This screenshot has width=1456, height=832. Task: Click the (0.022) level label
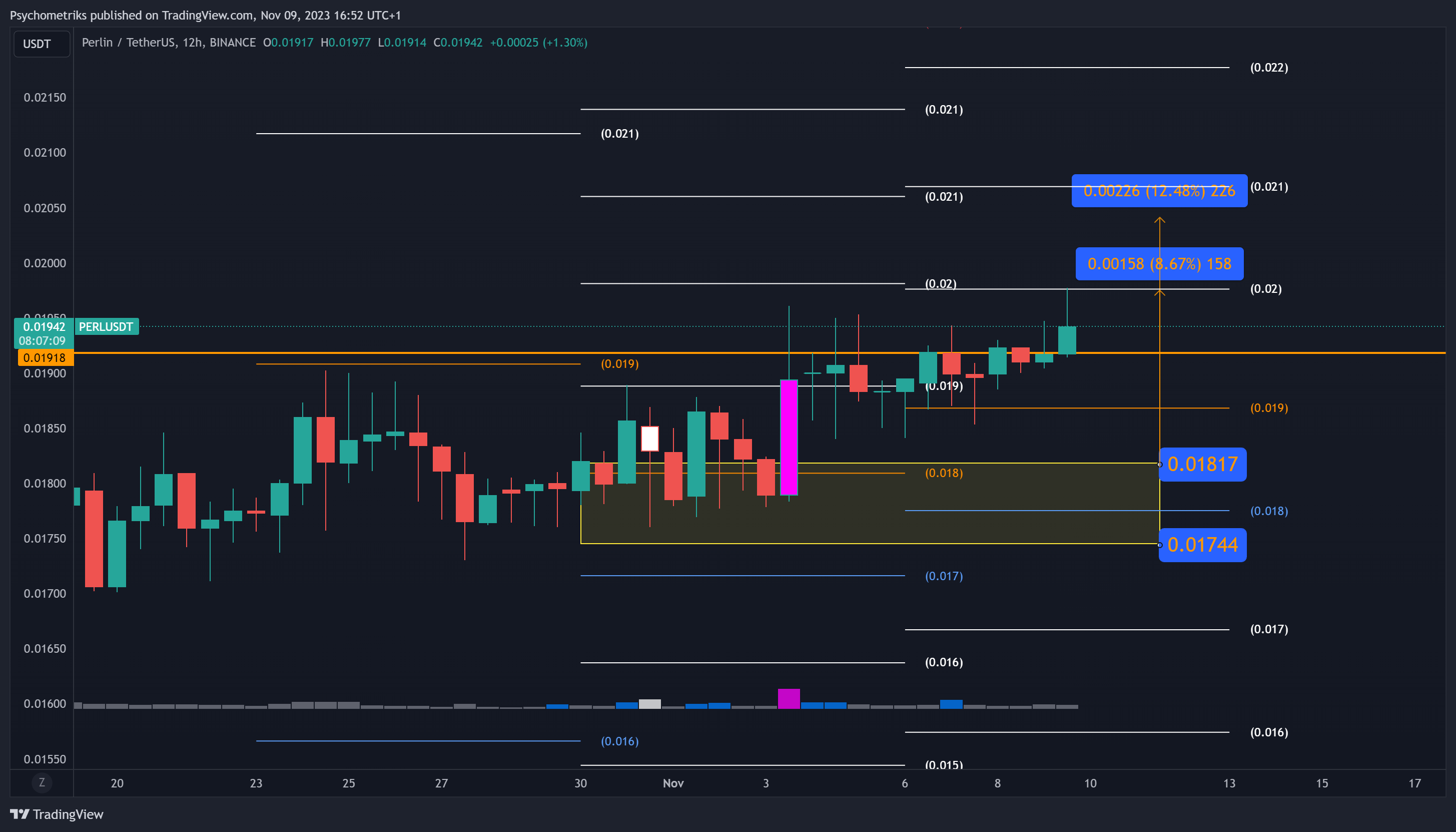pos(1269,68)
